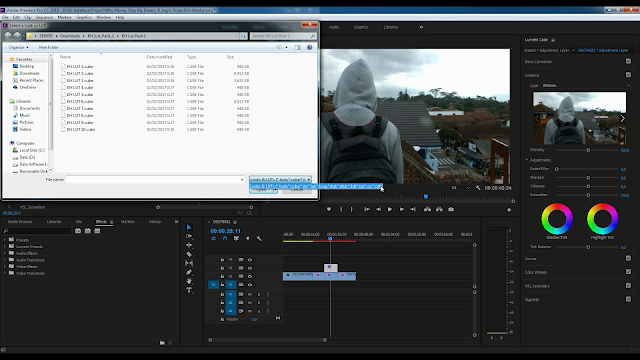The image size is (640, 360).
Task: Select the Hand tool
Action: 189,281
